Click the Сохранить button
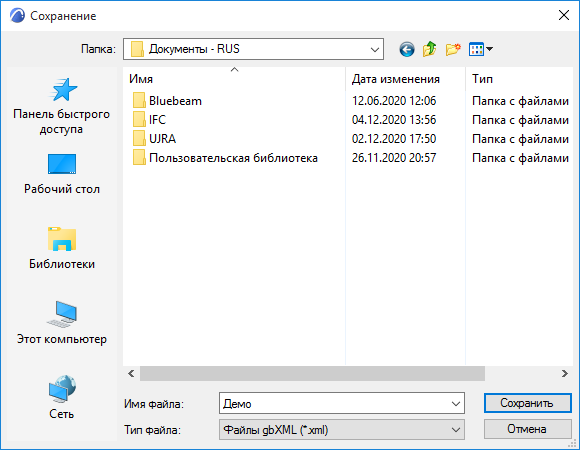This screenshot has height=450, width=580. coord(527,403)
